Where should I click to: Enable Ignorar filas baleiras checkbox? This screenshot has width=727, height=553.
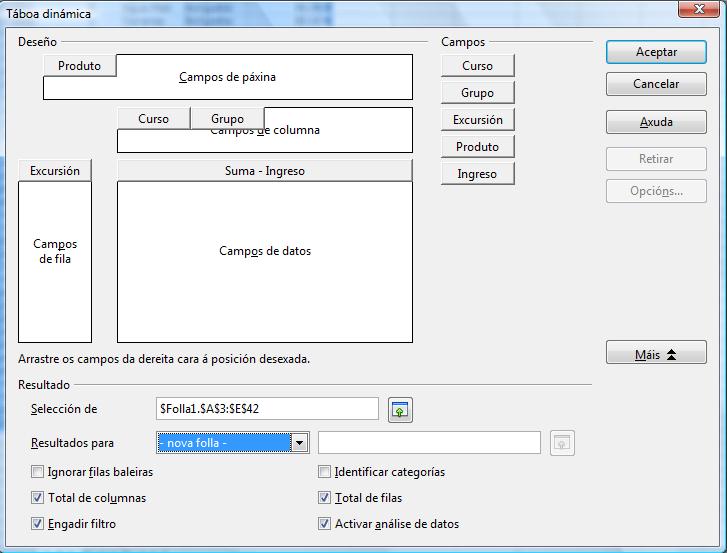click(x=38, y=472)
